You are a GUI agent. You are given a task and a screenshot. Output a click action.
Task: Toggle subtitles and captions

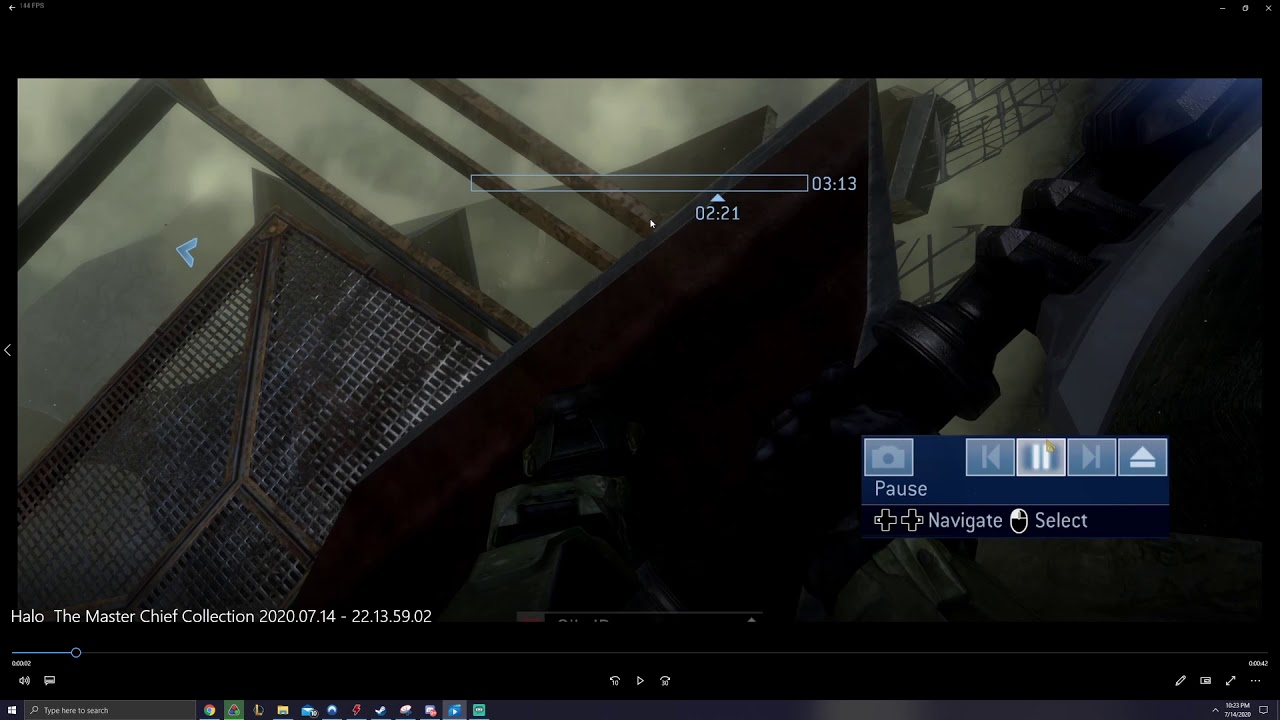(x=49, y=681)
